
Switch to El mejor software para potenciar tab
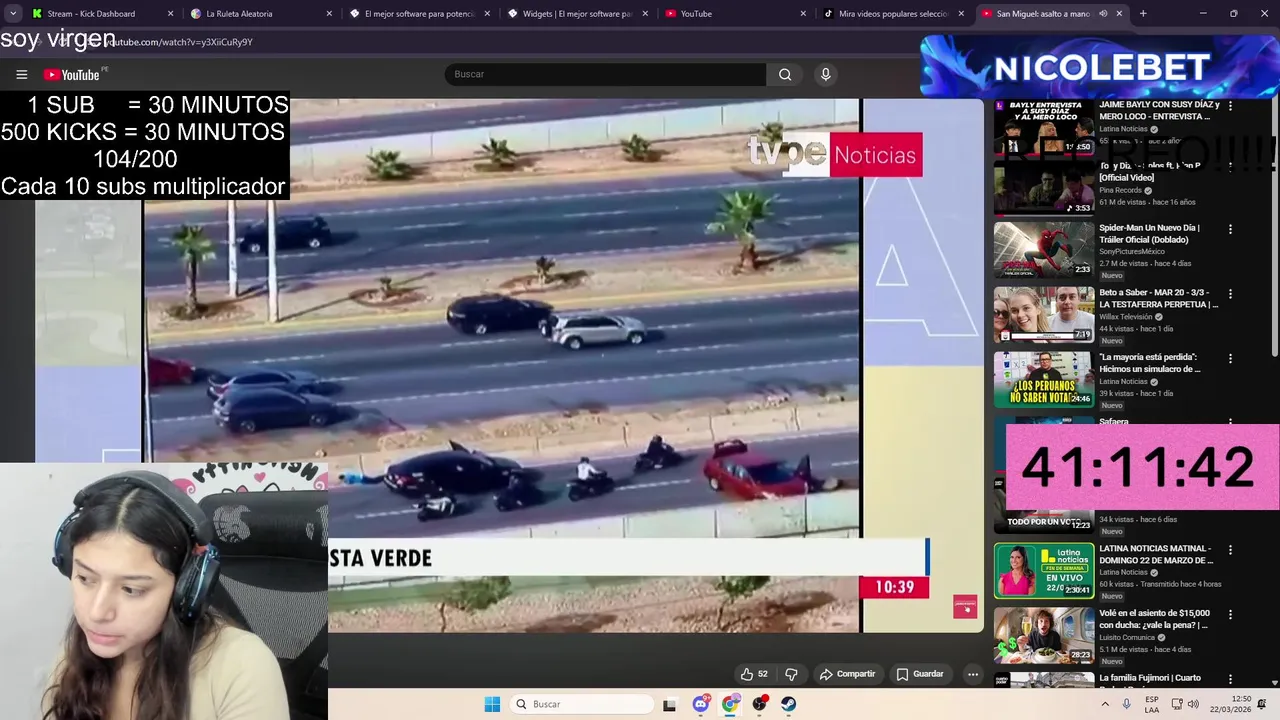pos(420,14)
